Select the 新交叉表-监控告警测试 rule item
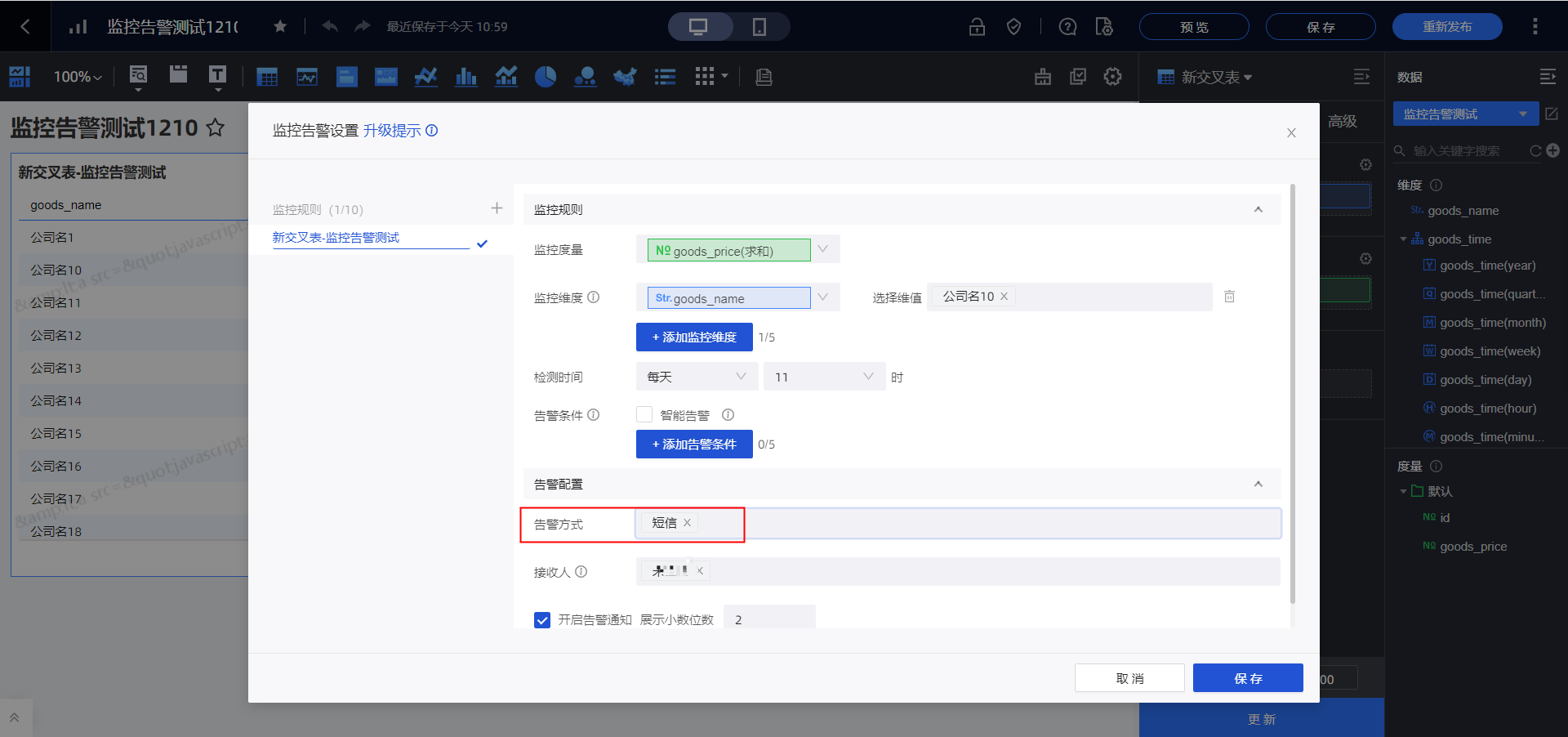Image resolution: width=1568 pixels, height=737 pixels. (336, 238)
